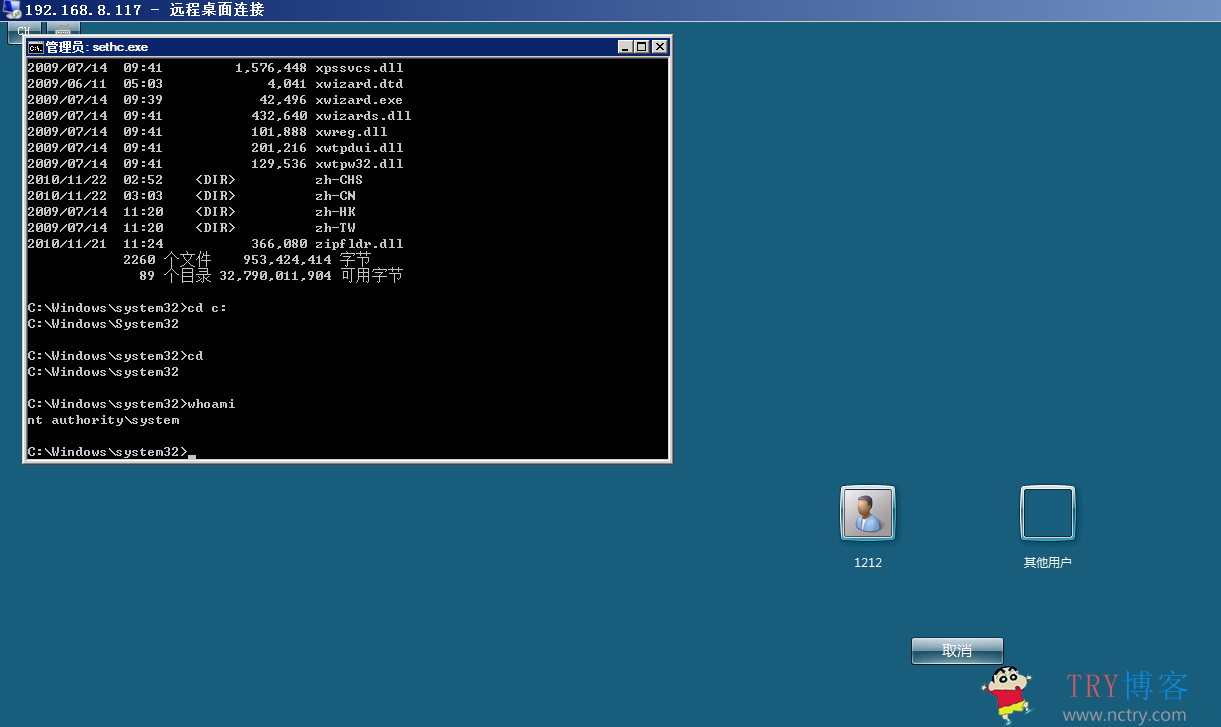
Task: Click the 192.168.8.117 远程桌面连接 title text
Action: point(144,10)
